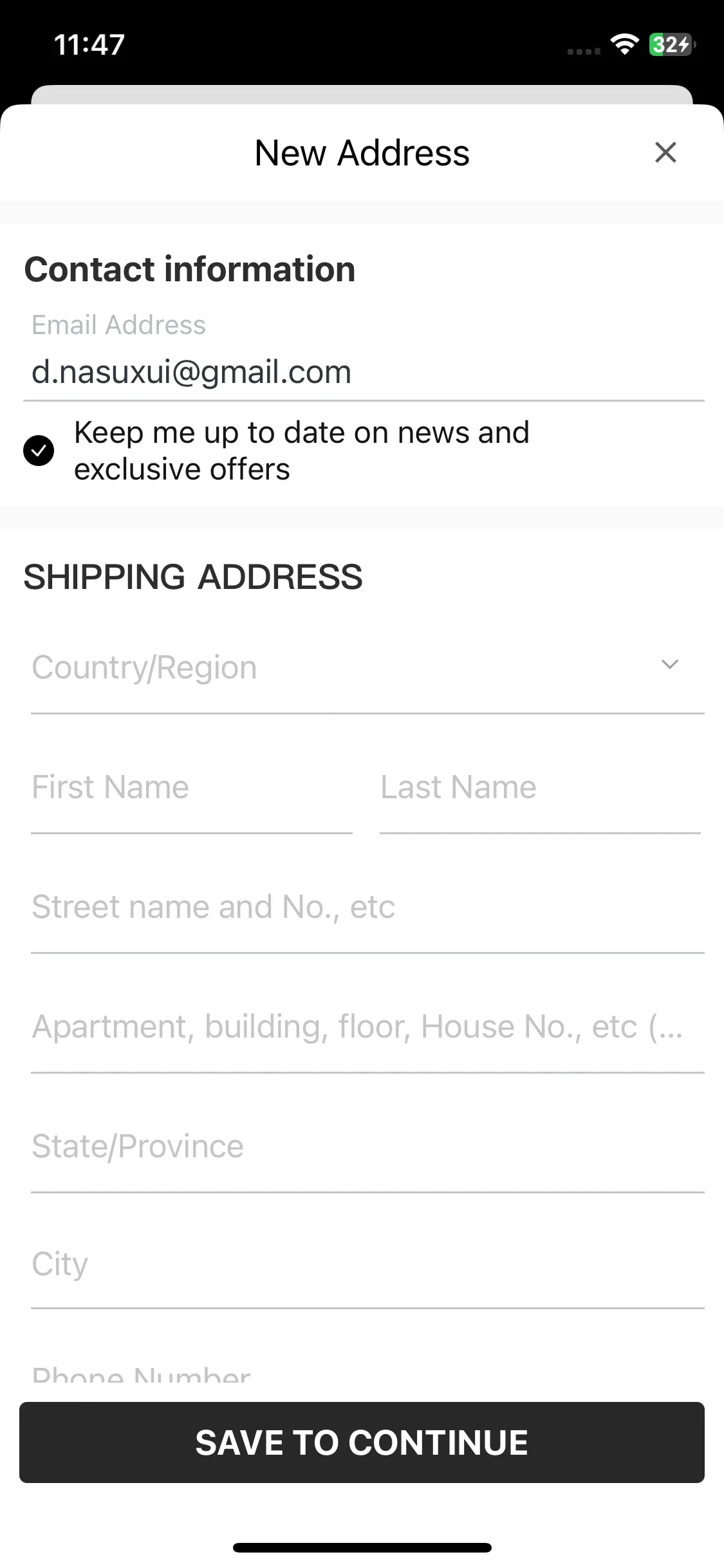
Task: Tap the clock in status bar
Action: (89, 44)
